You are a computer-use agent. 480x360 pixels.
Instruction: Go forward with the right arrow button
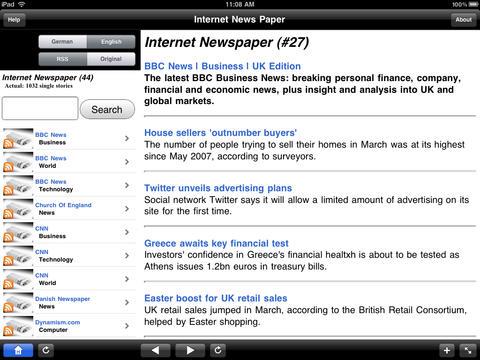tap(190, 350)
